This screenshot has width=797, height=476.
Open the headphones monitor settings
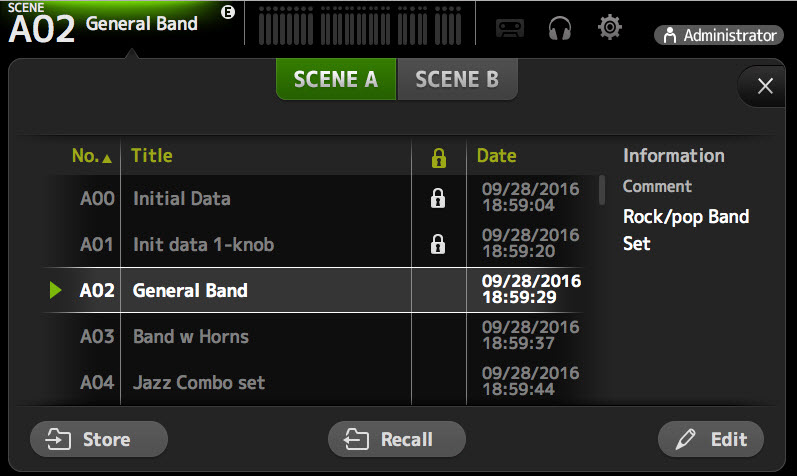pyautogui.click(x=560, y=28)
